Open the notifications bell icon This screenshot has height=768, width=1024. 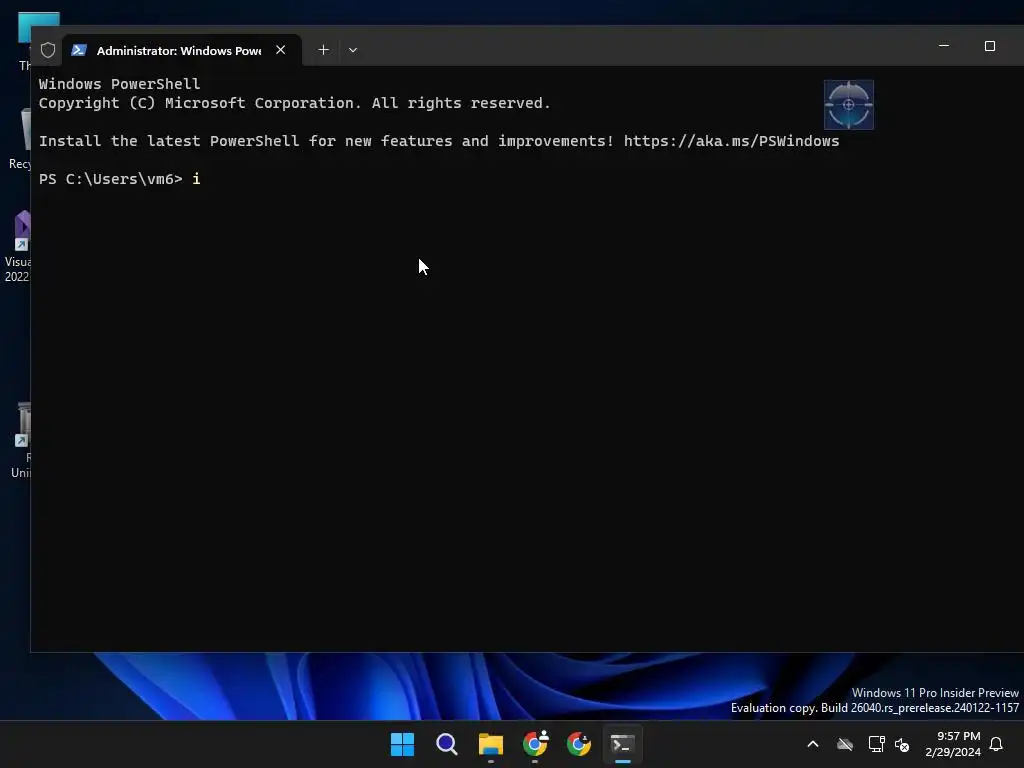pos(997,744)
